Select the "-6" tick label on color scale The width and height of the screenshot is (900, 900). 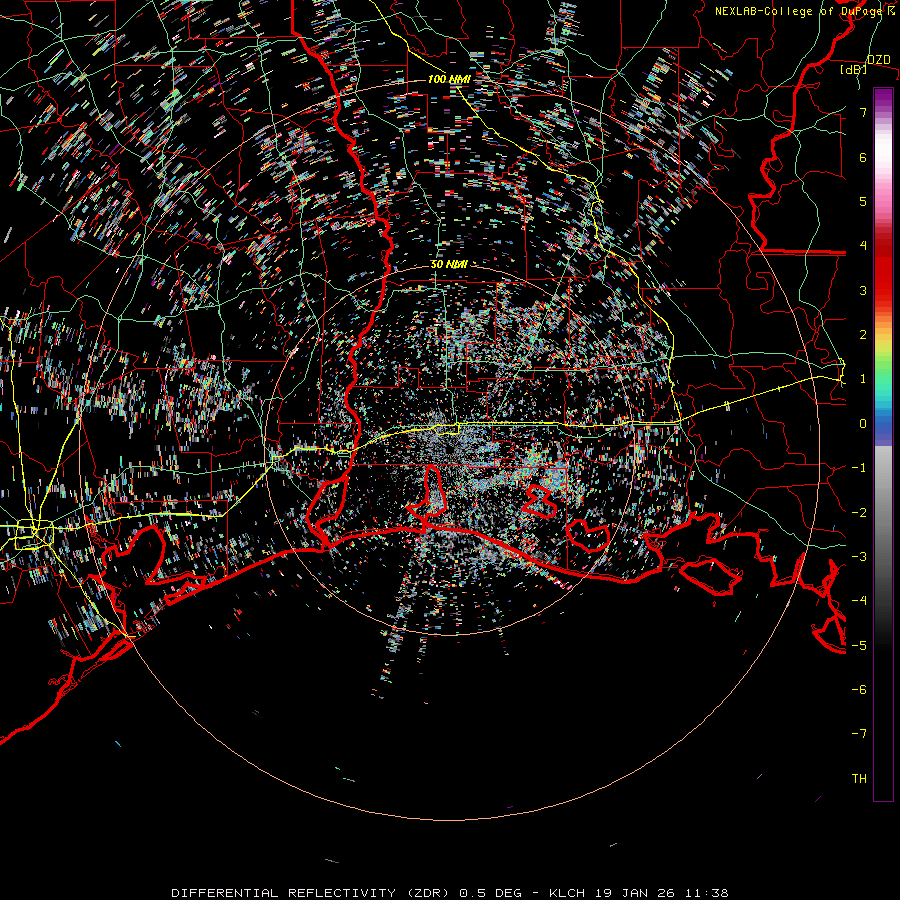click(859, 690)
